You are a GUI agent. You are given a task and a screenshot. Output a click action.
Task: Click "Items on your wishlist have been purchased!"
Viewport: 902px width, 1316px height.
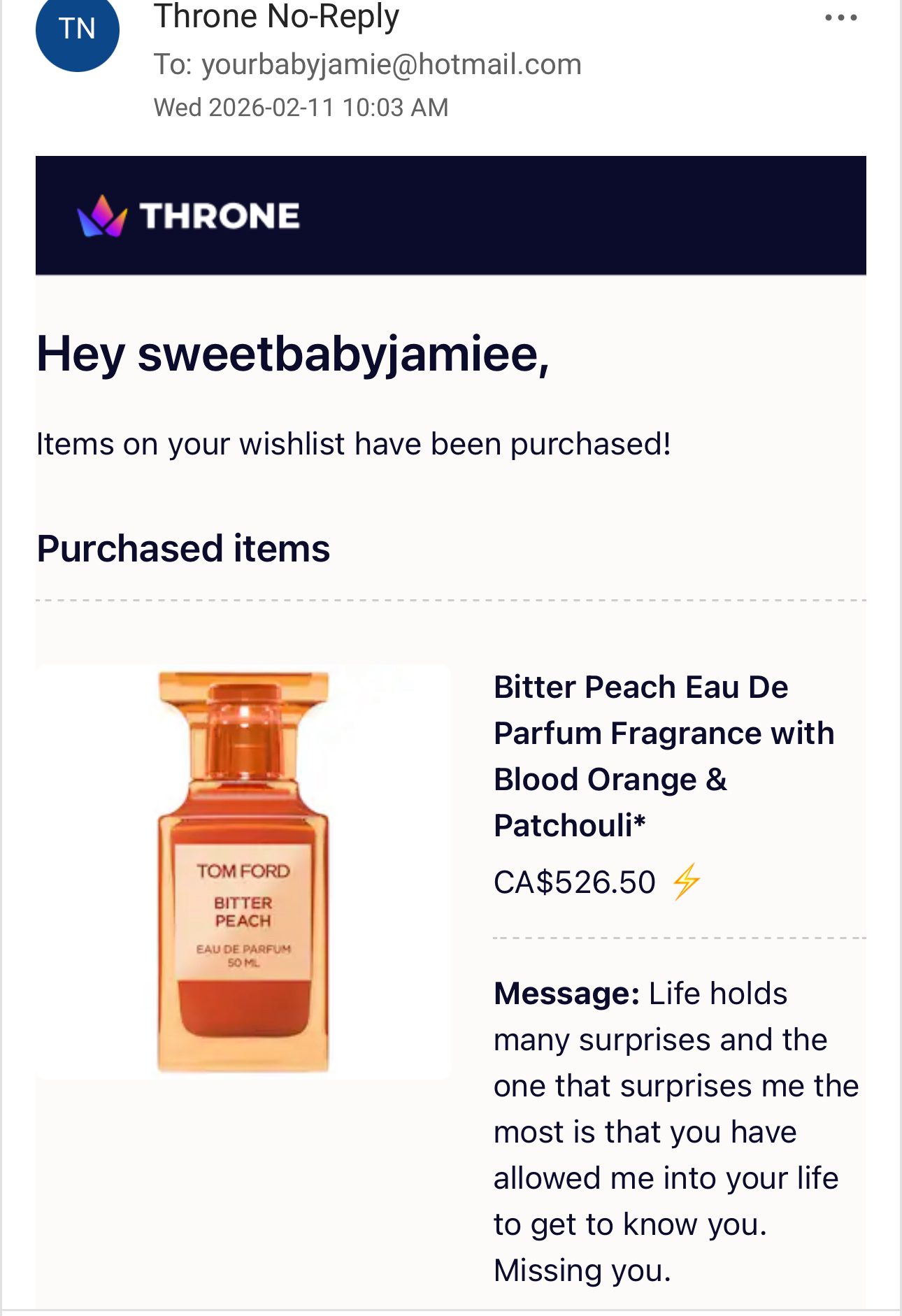click(x=353, y=444)
